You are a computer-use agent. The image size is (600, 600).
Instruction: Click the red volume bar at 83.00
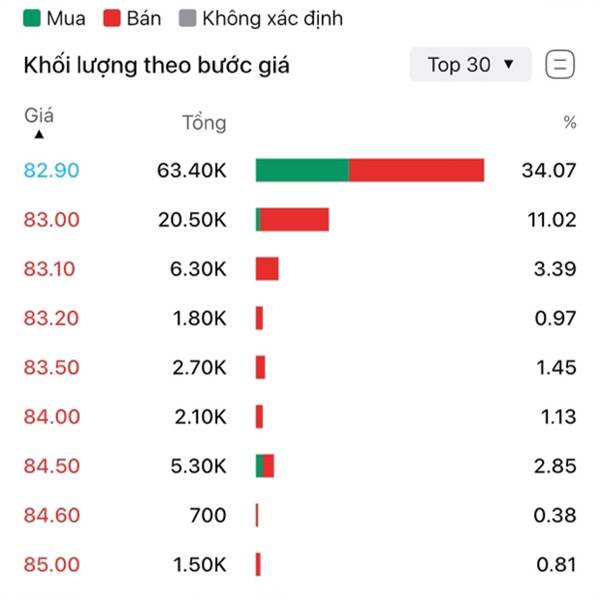[295, 219]
